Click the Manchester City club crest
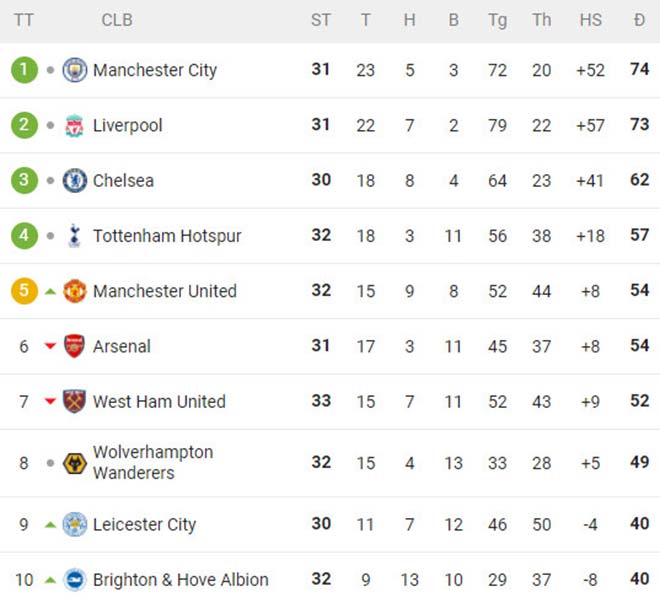Image resolution: width=660 pixels, height=603 pixels. [75, 70]
